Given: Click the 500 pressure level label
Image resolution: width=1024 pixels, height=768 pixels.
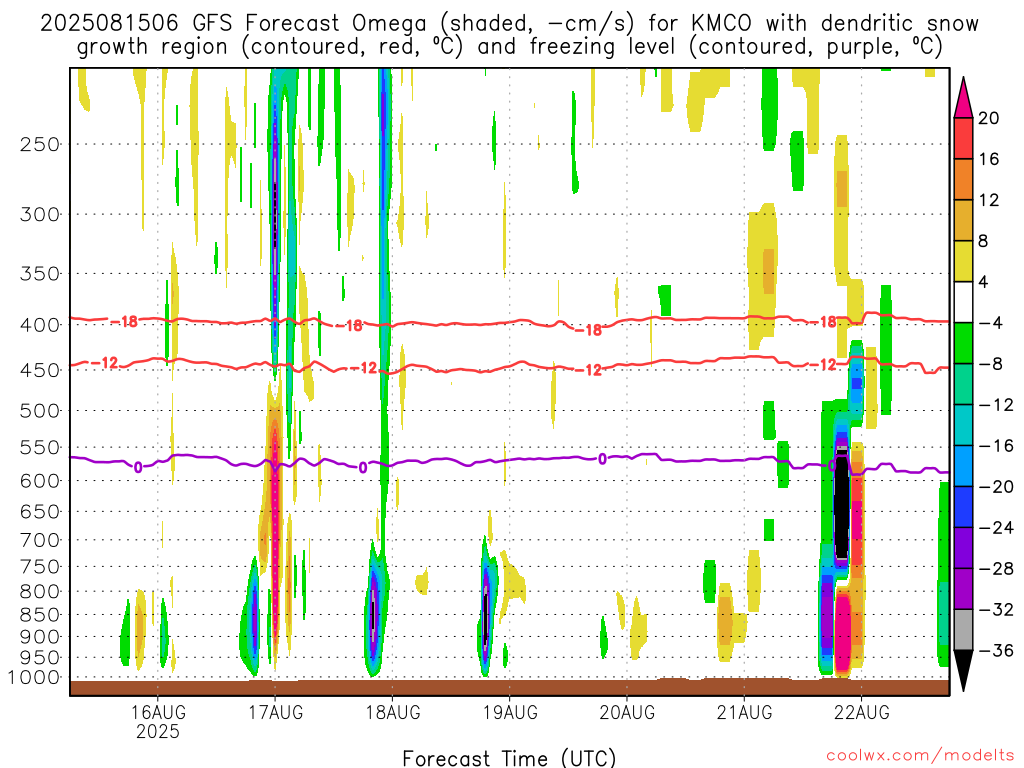Looking at the screenshot, I should point(40,411).
